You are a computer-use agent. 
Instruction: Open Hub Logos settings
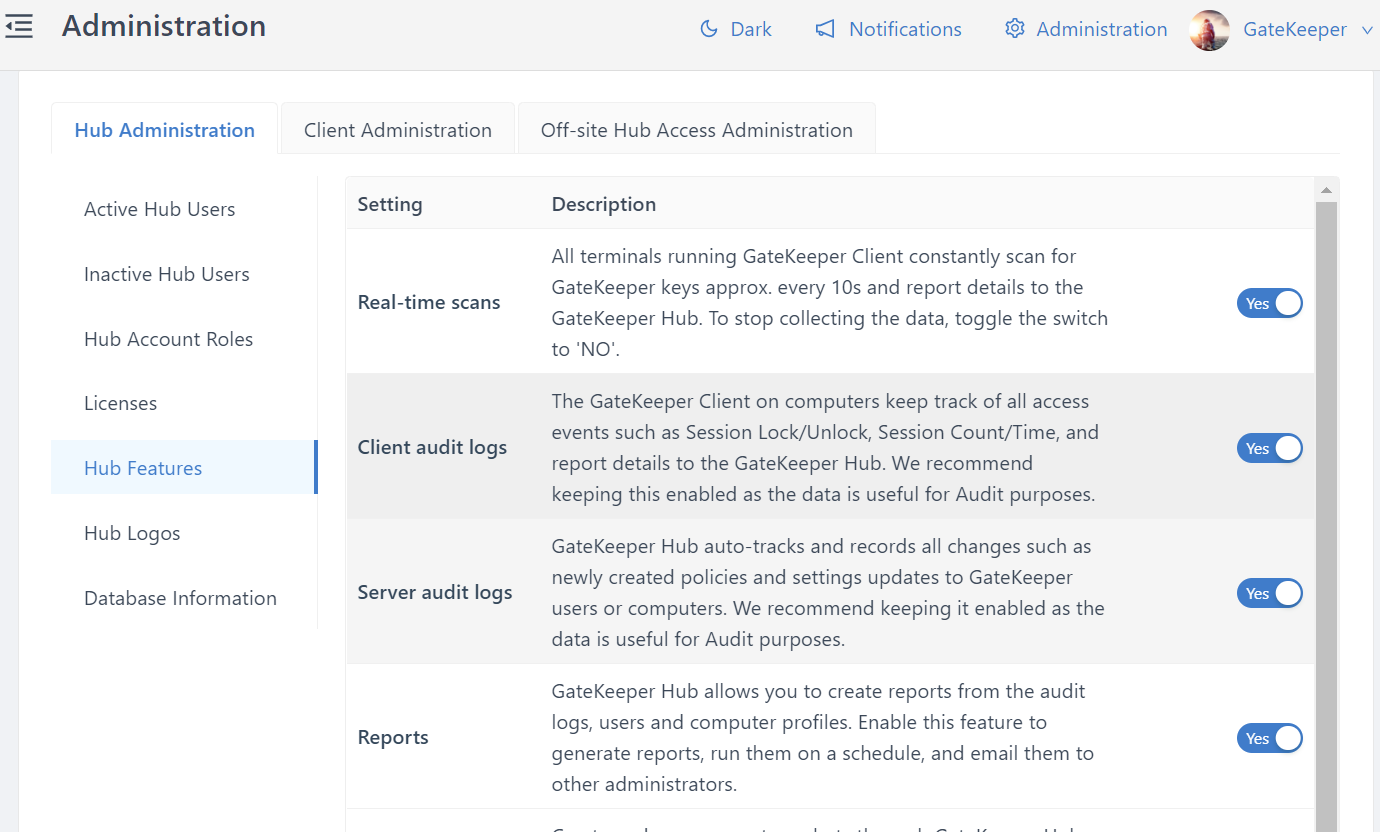132,533
